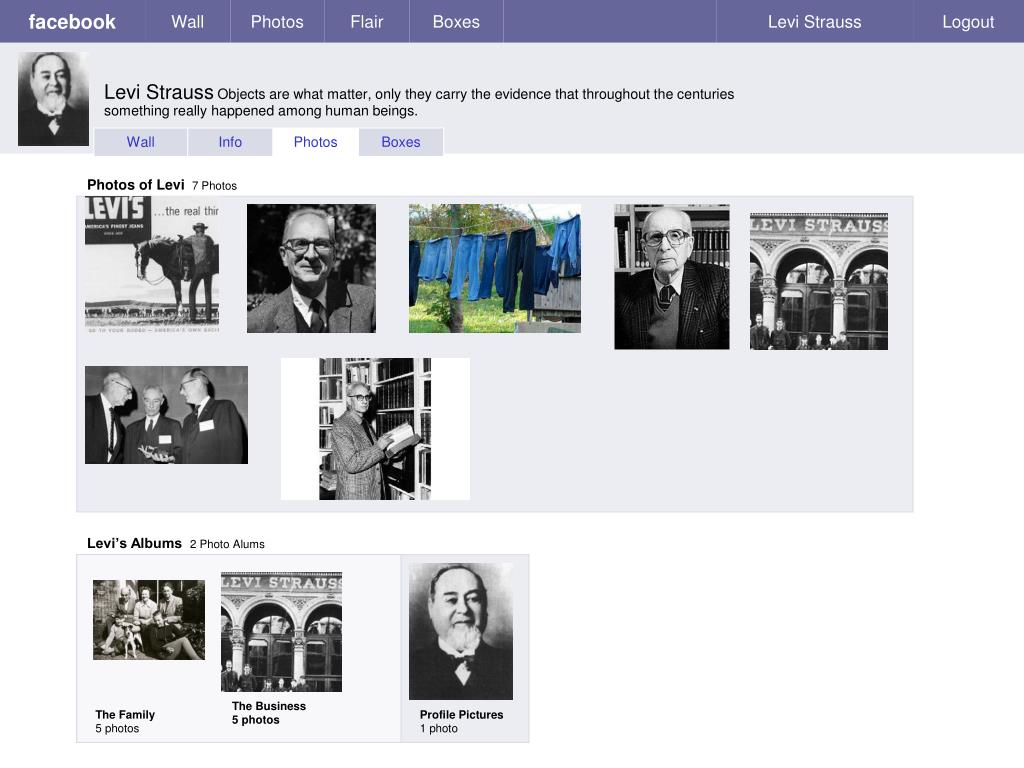
Task: Open Boxes in top navigation bar
Action: pos(456,22)
